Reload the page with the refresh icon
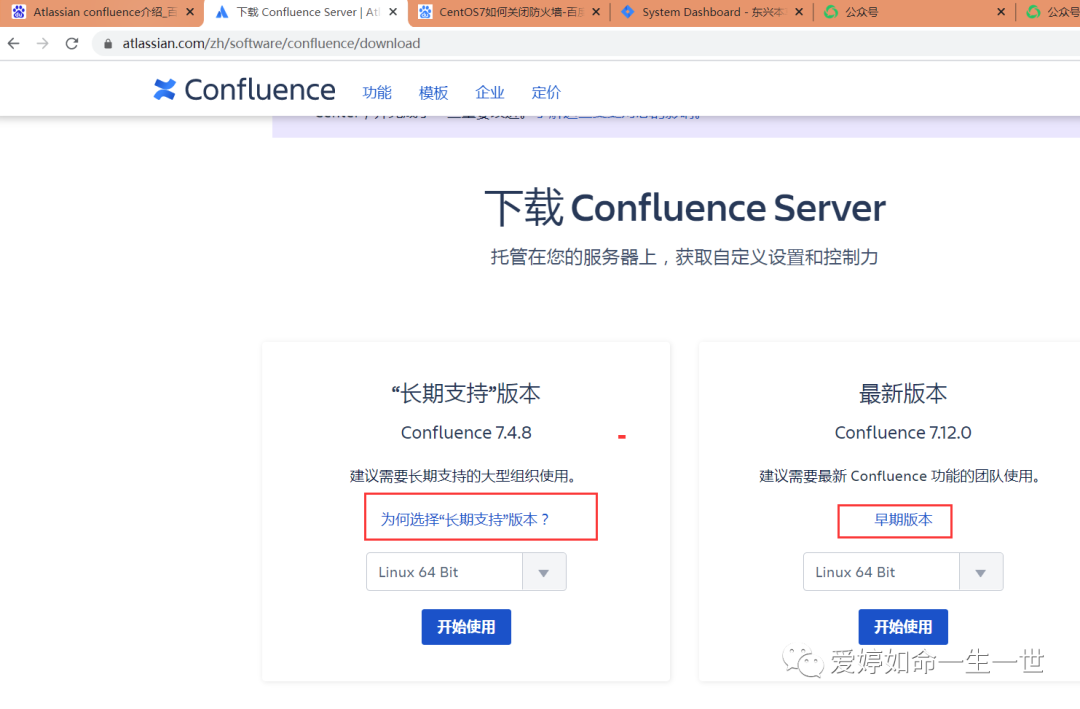The image size is (1080, 709). pos(72,43)
